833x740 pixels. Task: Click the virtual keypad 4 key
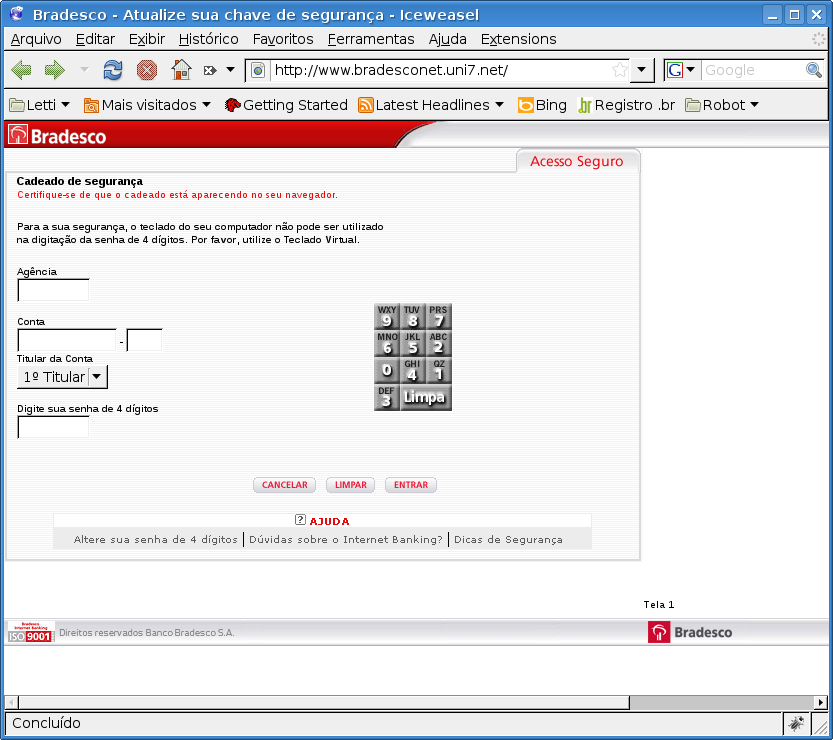click(x=413, y=371)
